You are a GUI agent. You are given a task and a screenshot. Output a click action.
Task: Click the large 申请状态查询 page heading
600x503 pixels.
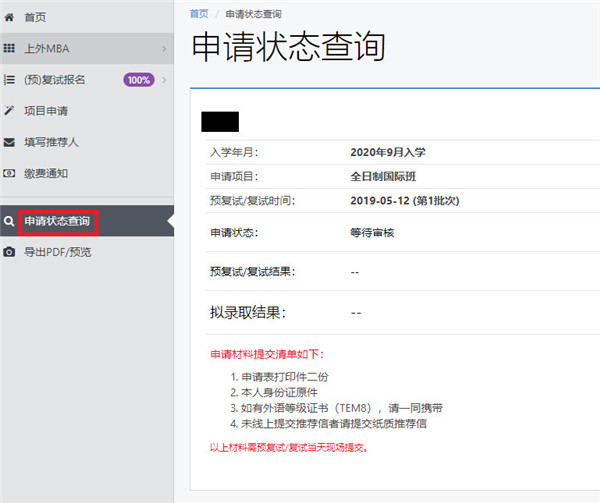point(287,48)
